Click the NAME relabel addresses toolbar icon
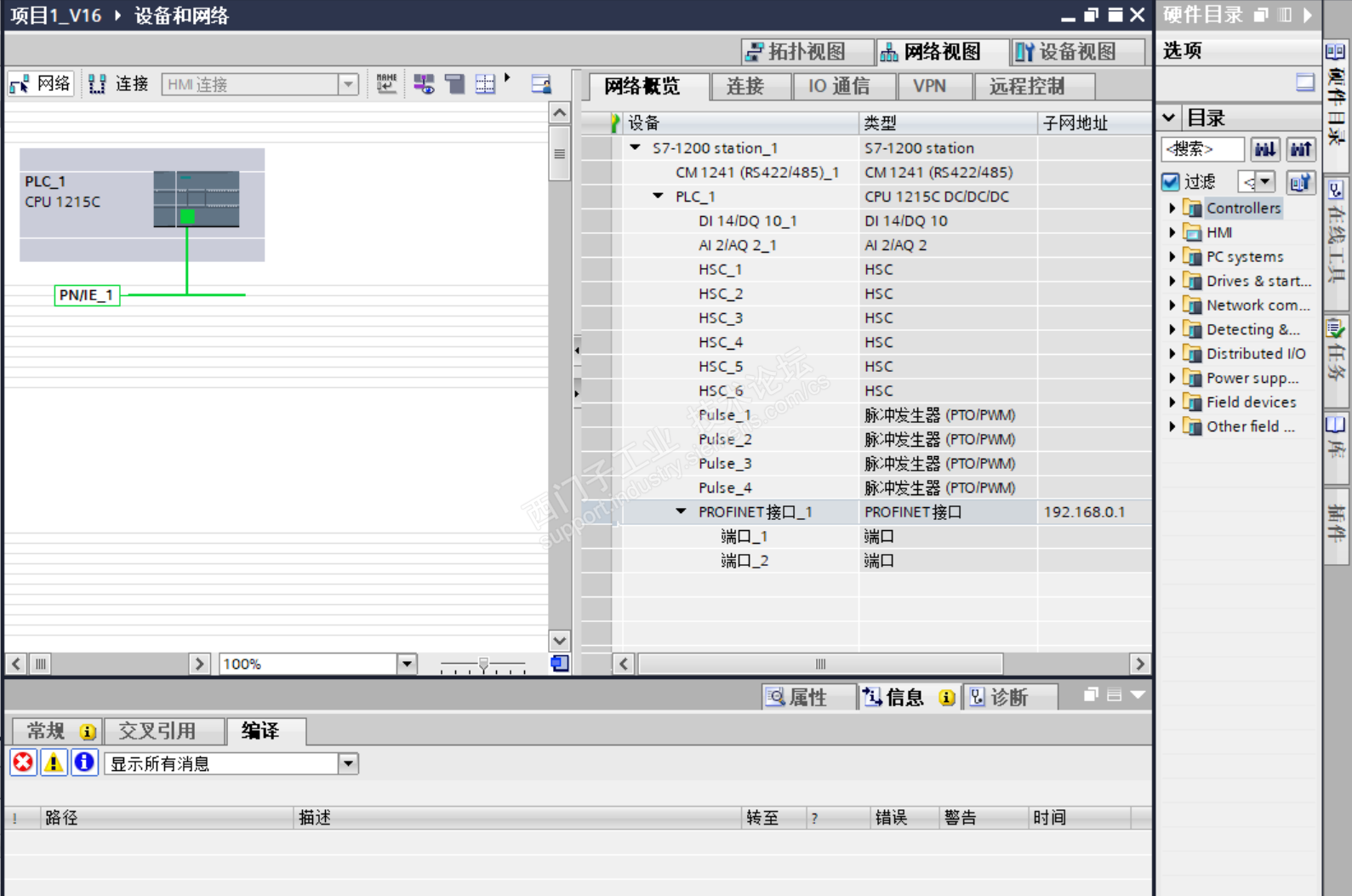This screenshot has width=1352, height=896. pyautogui.click(x=386, y=83)
